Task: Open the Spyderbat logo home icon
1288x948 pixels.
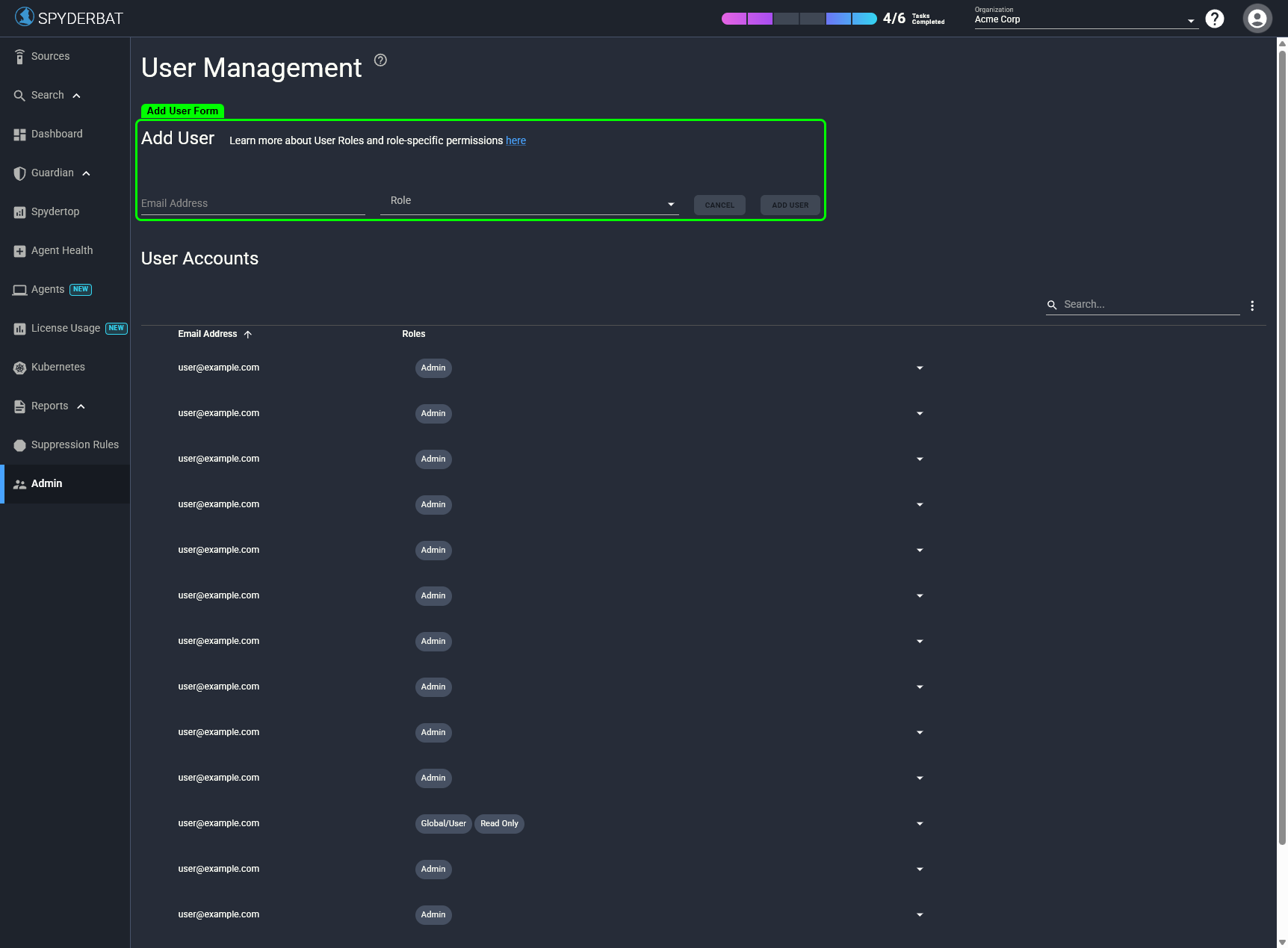Action: tap(25, 16)
